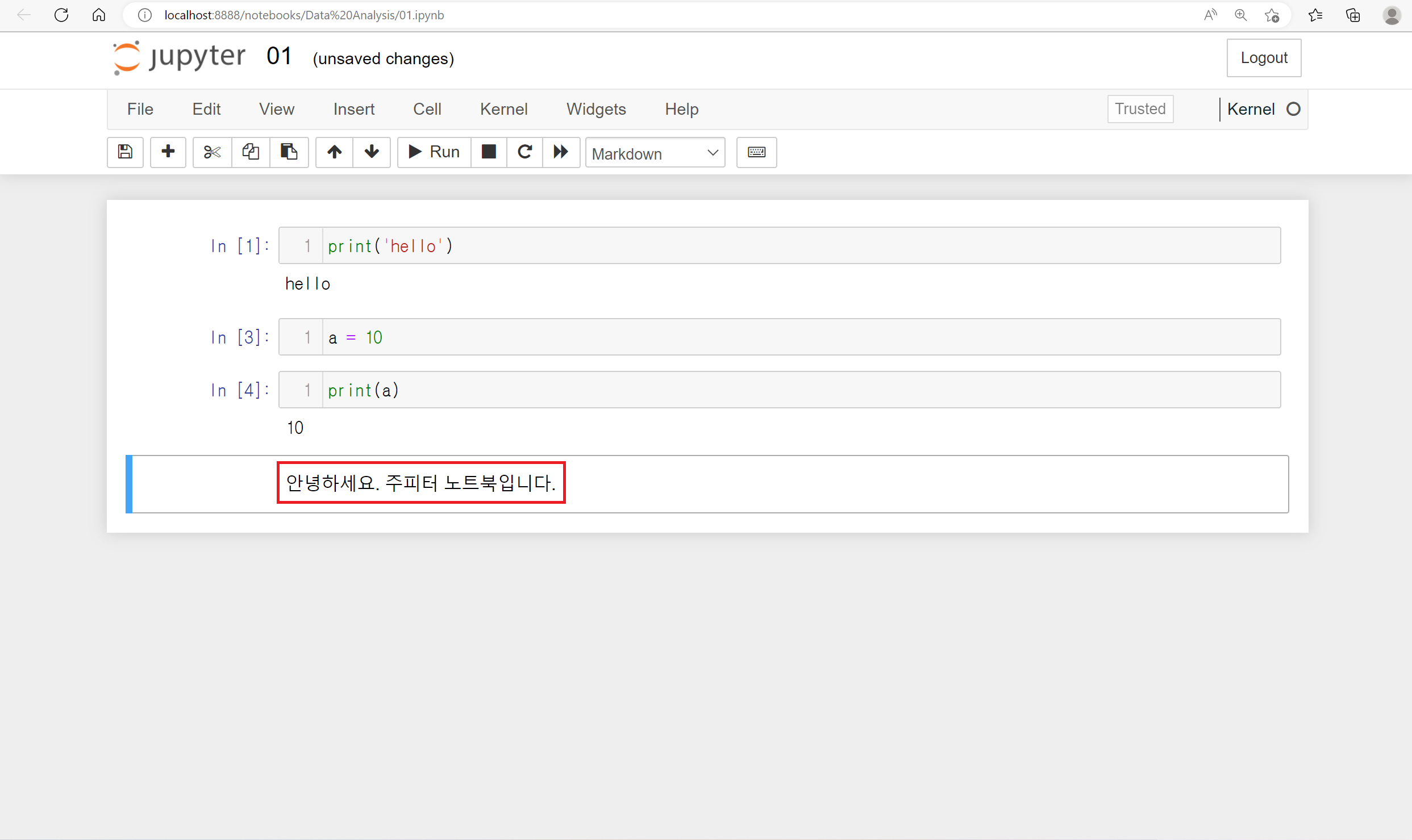Click the Logout button
The width and height of the screenshot is (1412, 840).
coord(1263,58)
